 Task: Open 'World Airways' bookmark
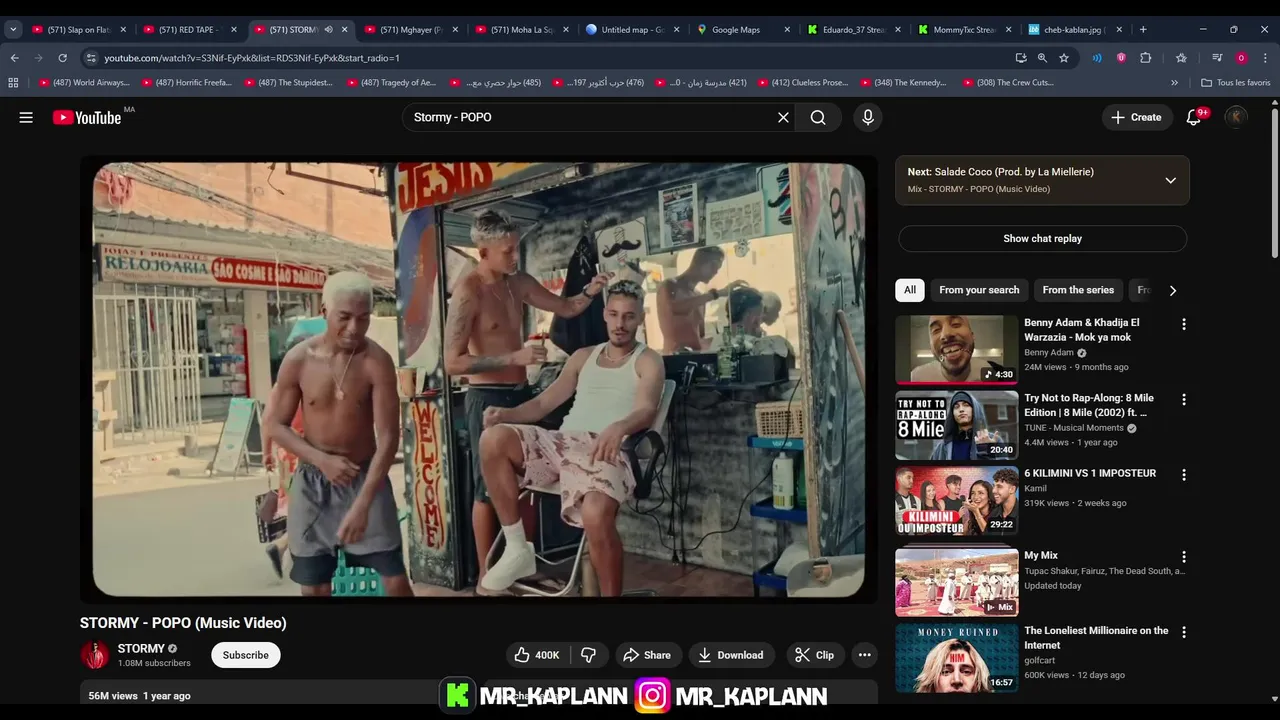coord(84,83)
